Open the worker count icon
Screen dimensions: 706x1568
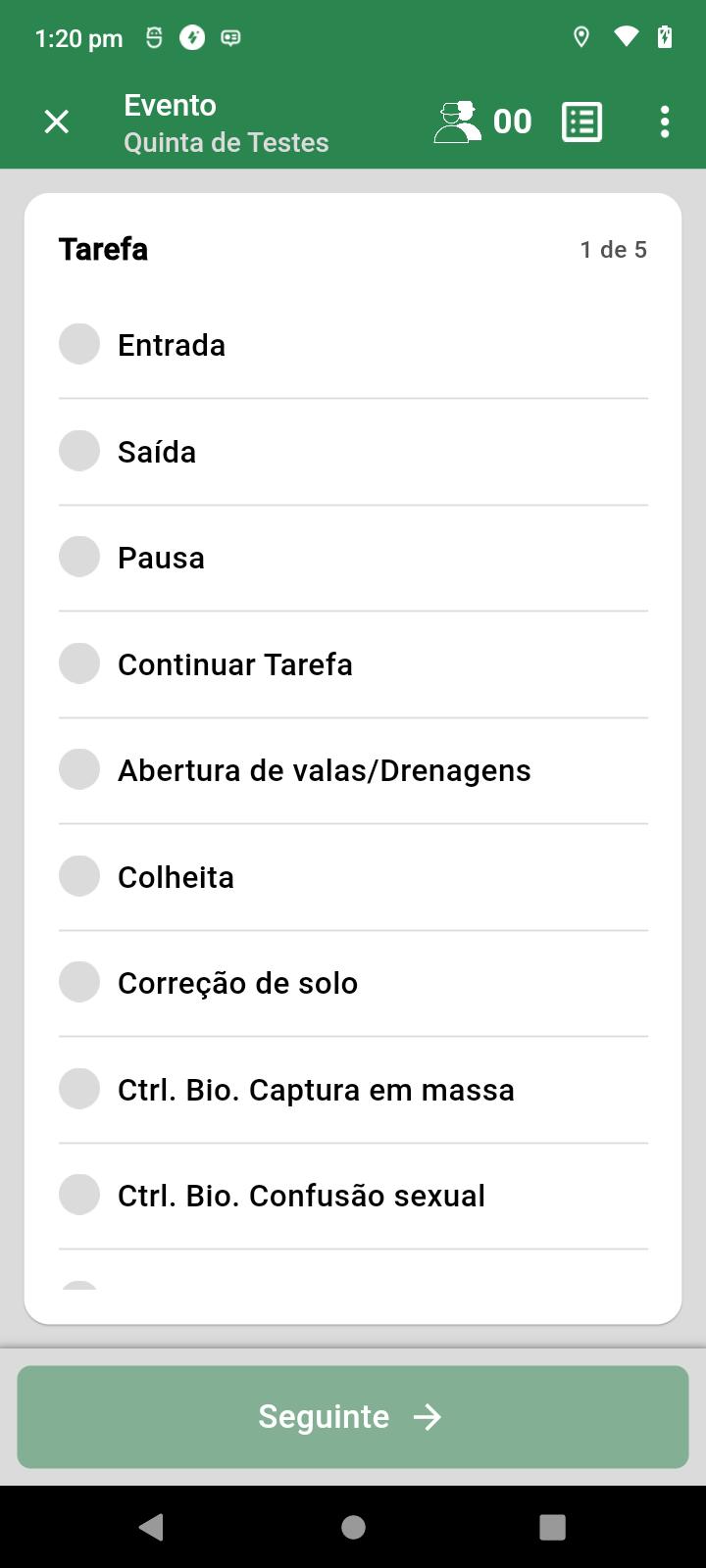click(458, 122)
